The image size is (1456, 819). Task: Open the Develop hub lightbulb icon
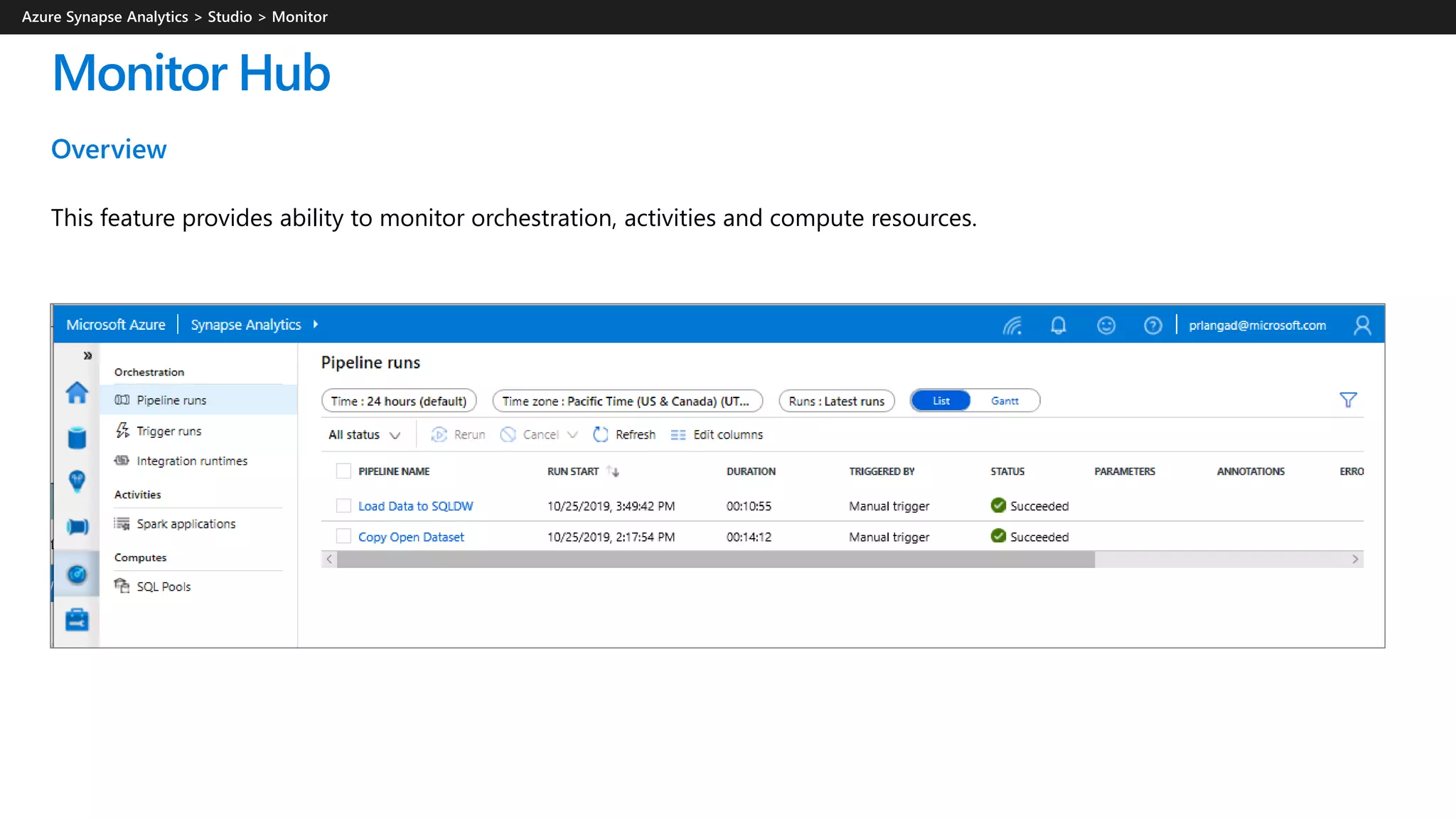point(77,481)
